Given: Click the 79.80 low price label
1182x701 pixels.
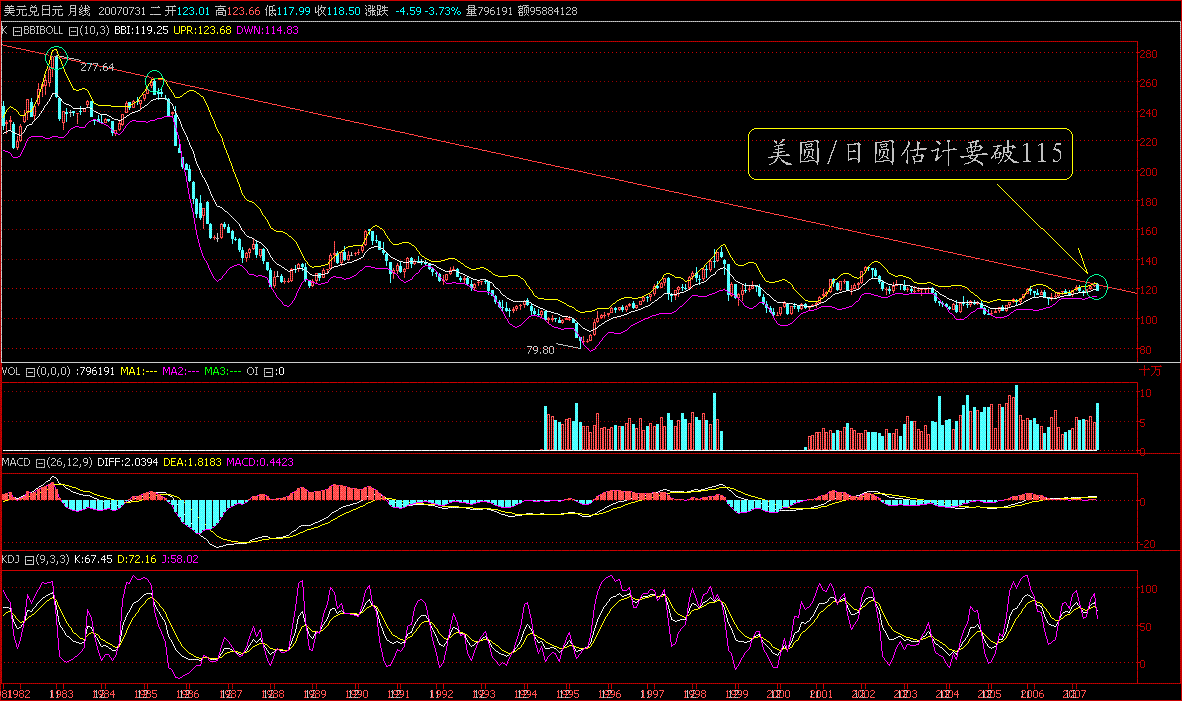Looking at the screenshot, I should coord(541,349).
